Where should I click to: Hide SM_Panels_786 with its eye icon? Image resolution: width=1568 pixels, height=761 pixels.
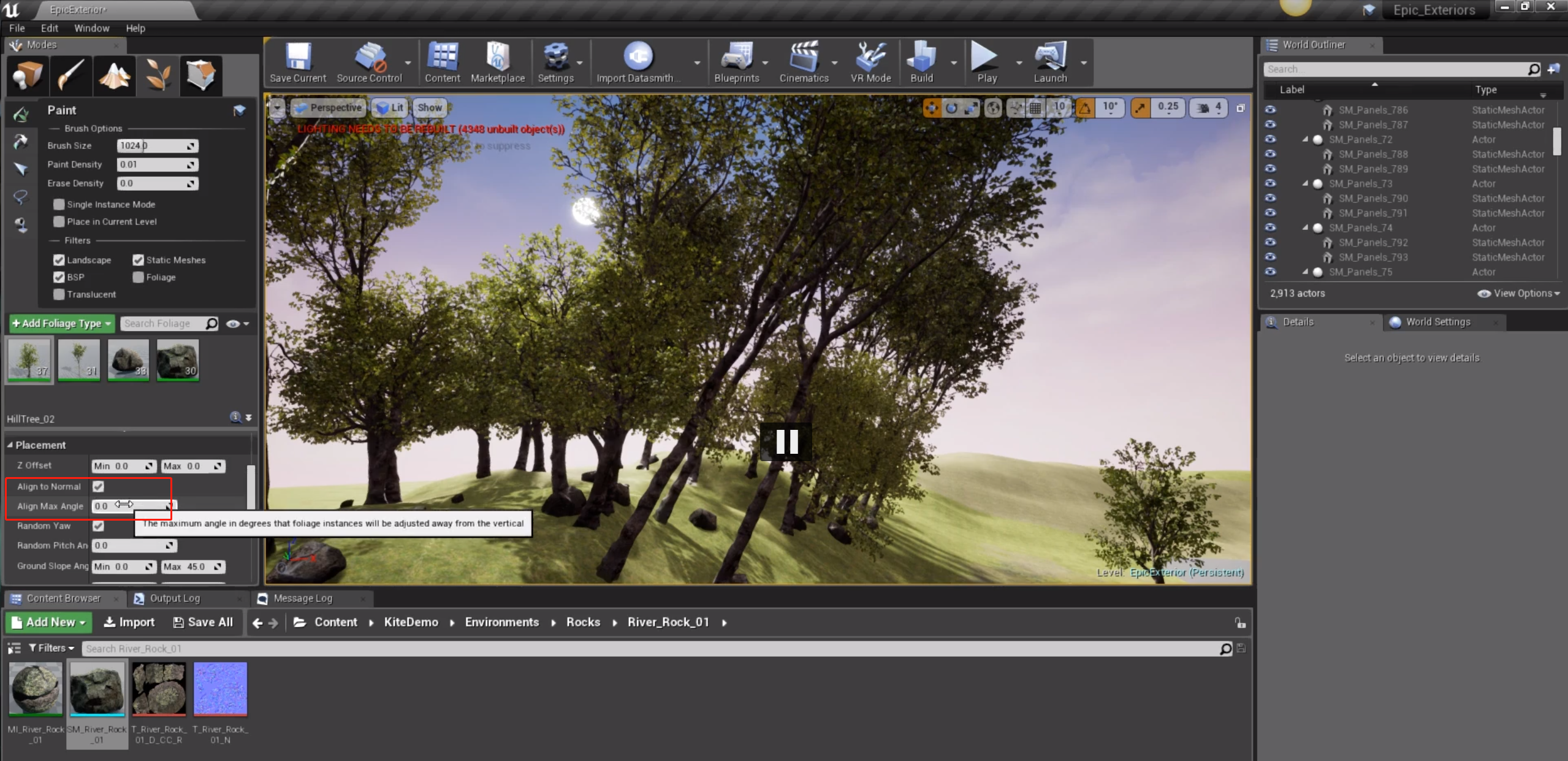pyautogui.click(x=1270, y=110)
